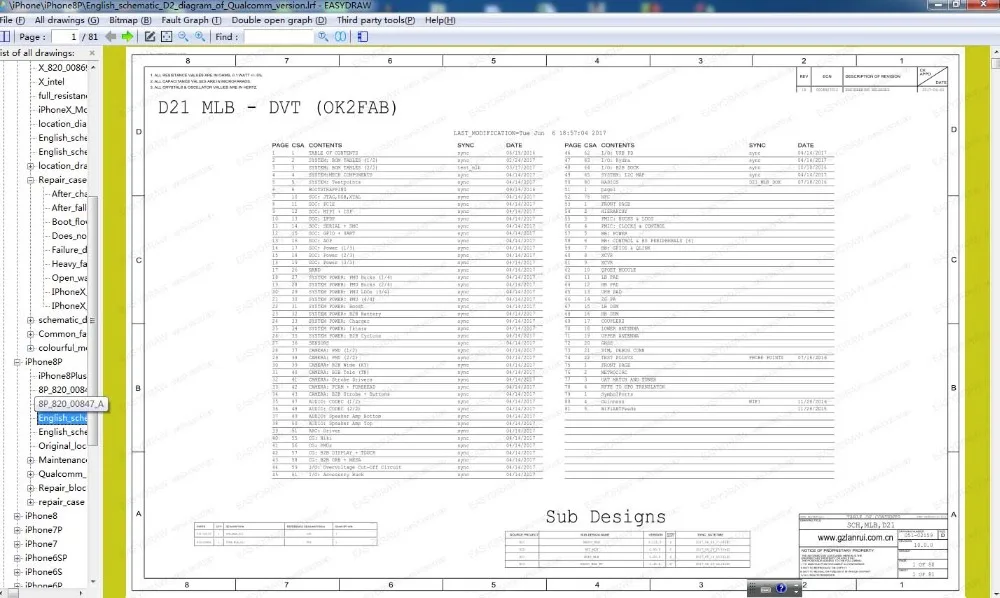Open the Fault Graph (T) menu
Image resolution: width=1000 pixels, height=598 pixels.
pos(191,20)
